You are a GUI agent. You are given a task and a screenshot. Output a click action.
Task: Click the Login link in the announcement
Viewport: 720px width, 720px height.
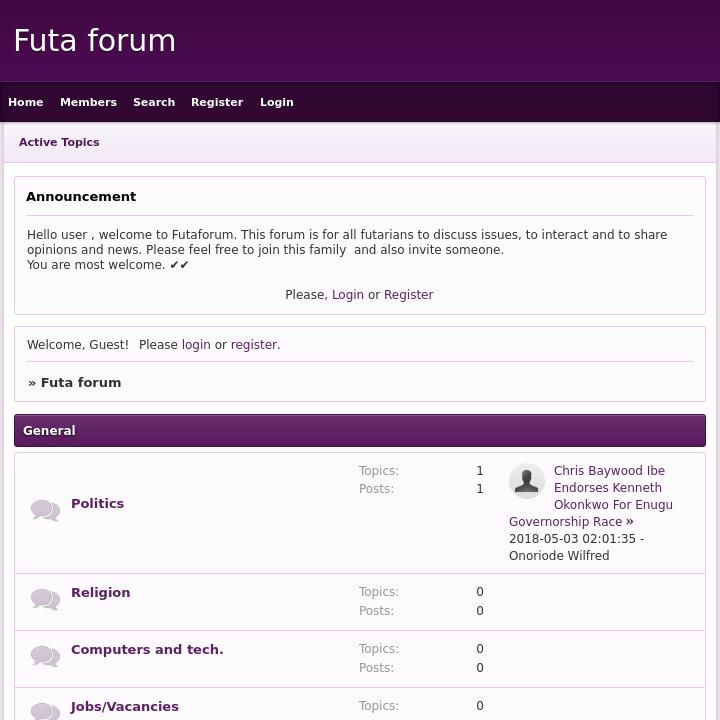coord(348,295)
